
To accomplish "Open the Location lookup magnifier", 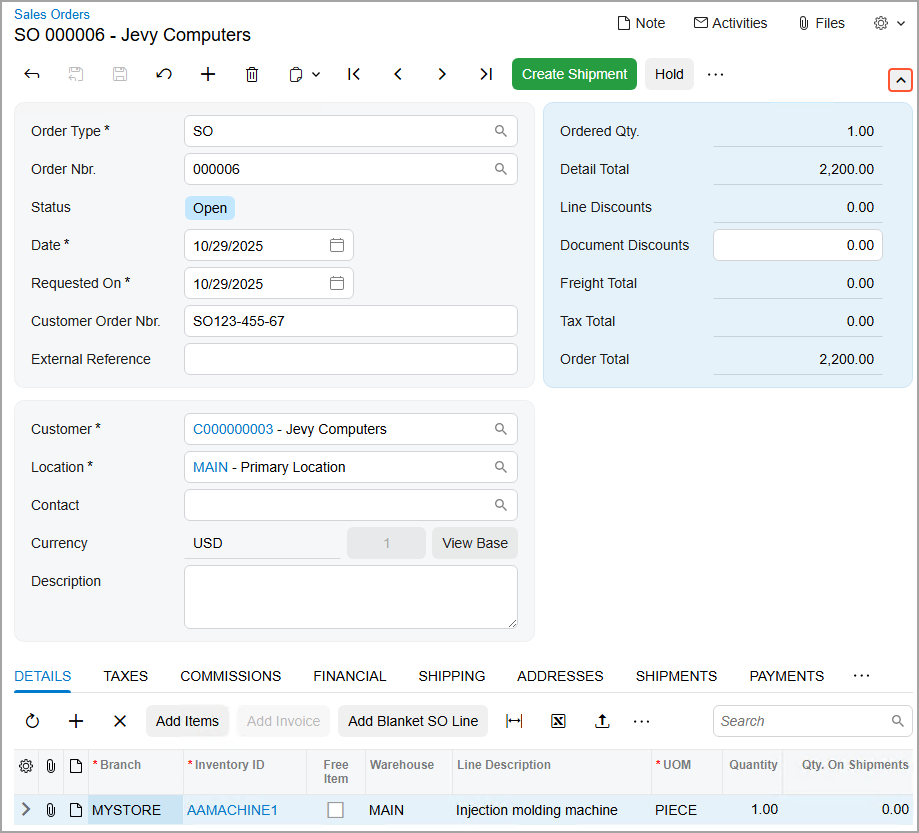I will 501,467.
